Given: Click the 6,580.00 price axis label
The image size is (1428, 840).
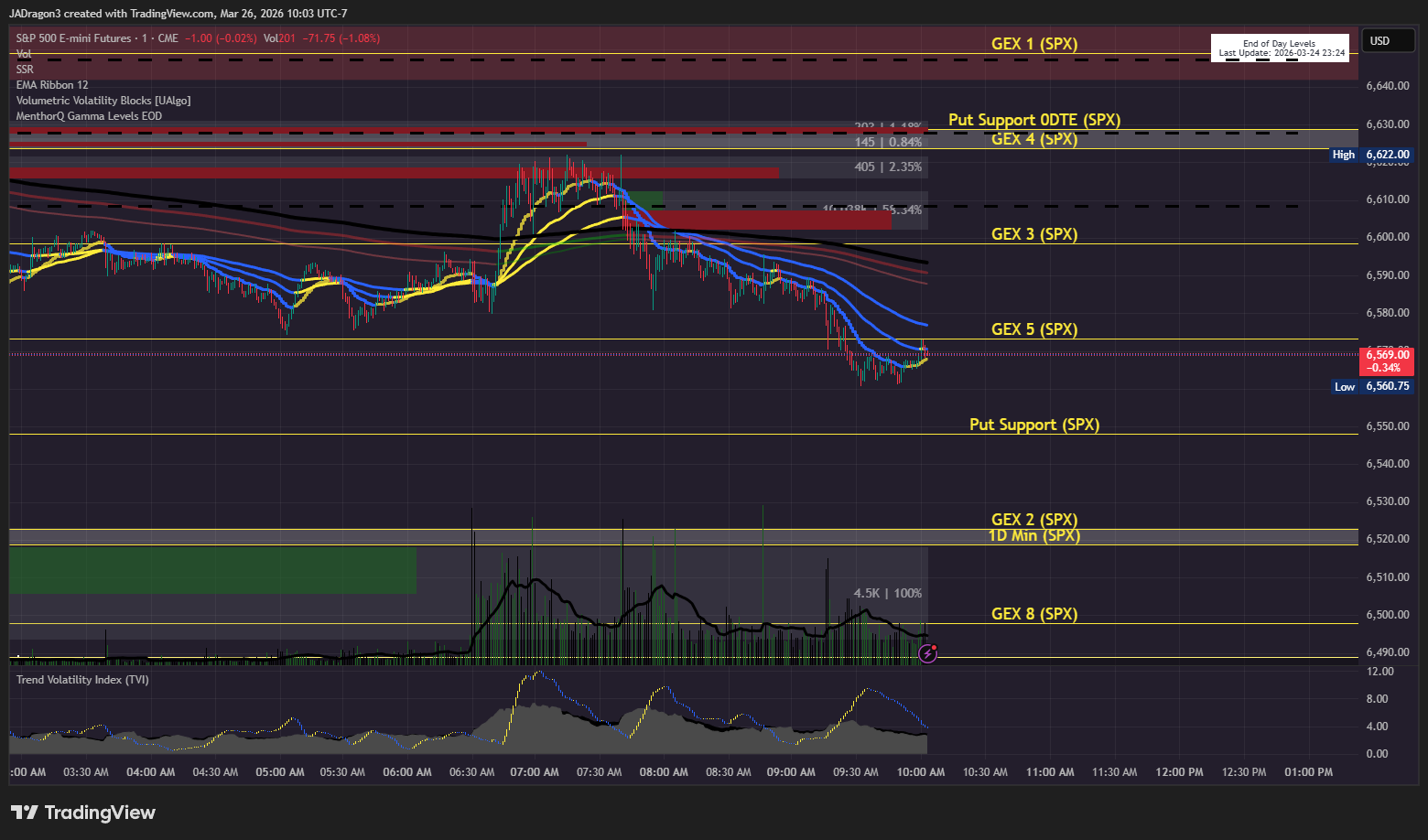Looking at the screenshot, I should 1388,313.
